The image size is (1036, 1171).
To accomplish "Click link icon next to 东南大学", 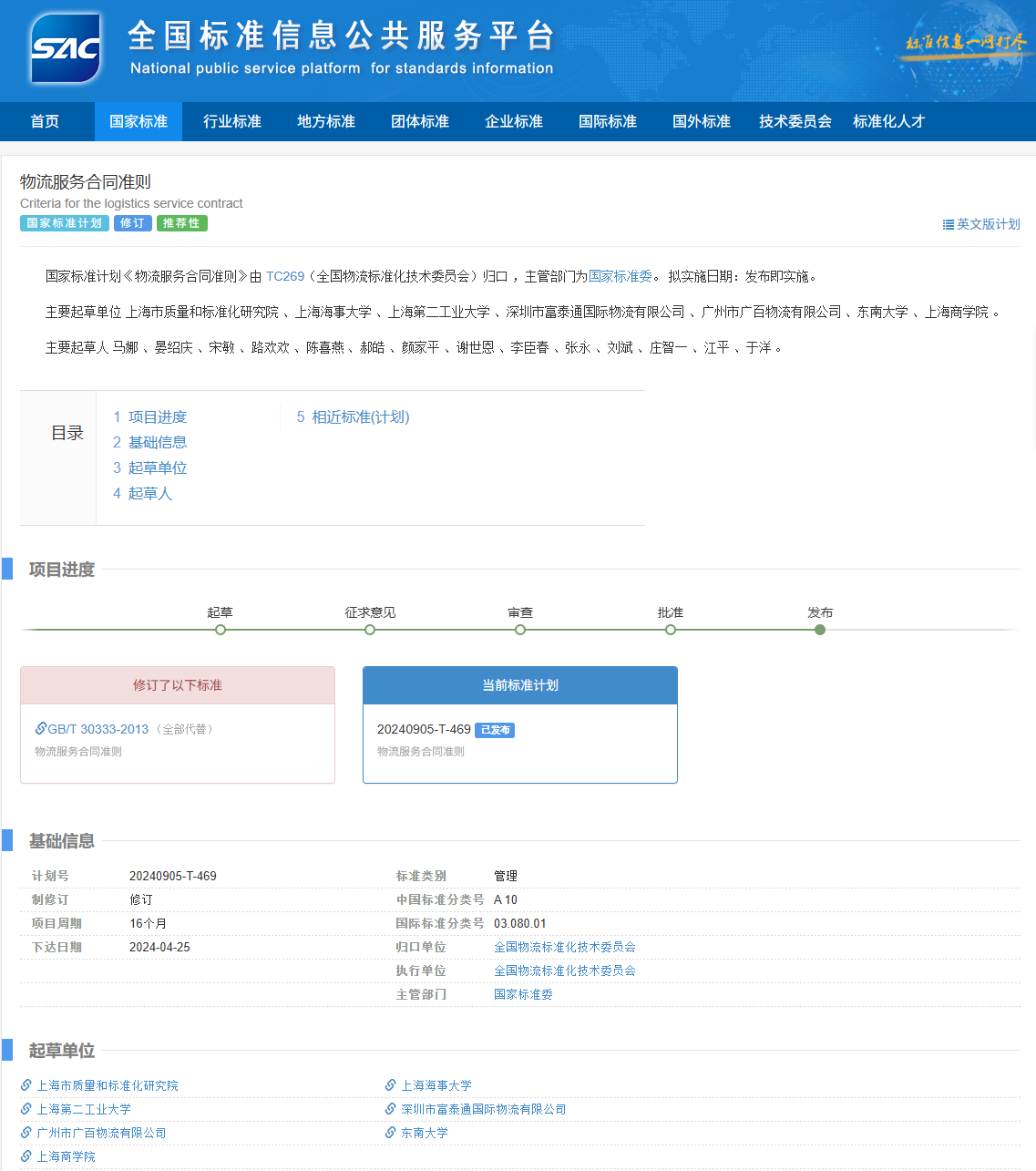I will (391, 1132).
